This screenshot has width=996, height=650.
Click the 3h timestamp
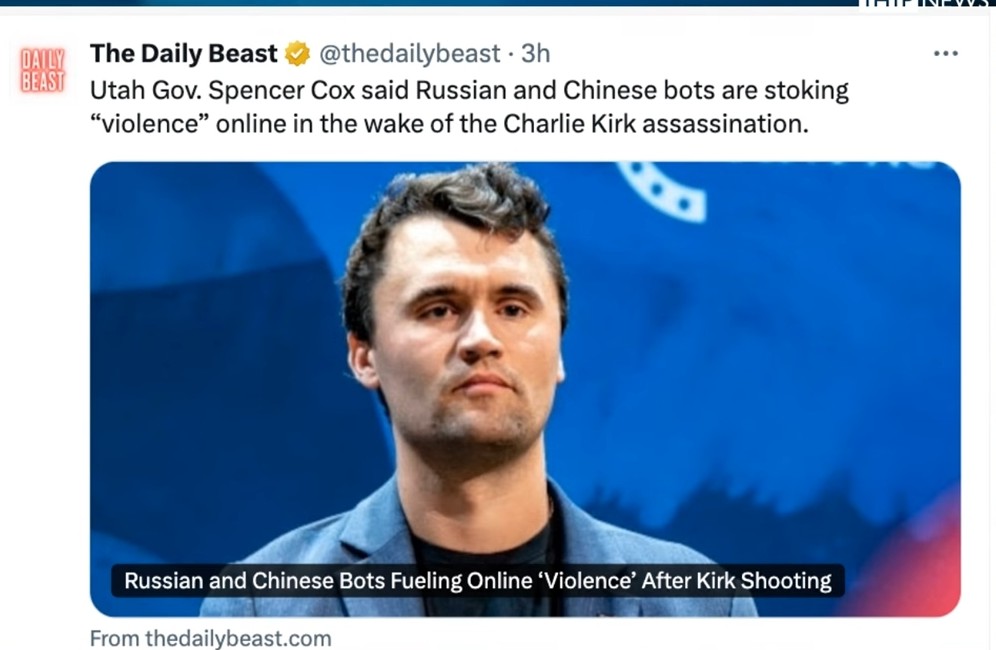pyautogui.click(x=535, y=54)
